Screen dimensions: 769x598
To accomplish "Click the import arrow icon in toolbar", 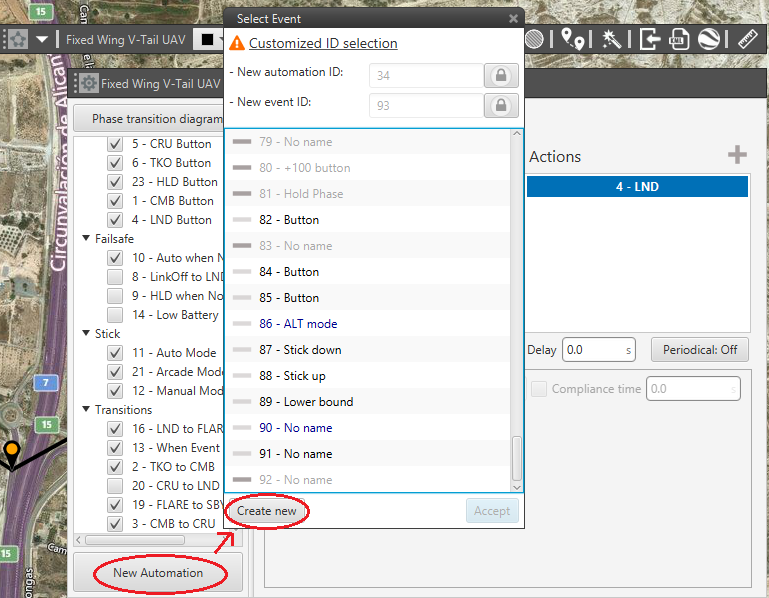I will click(x=649, y=39).
